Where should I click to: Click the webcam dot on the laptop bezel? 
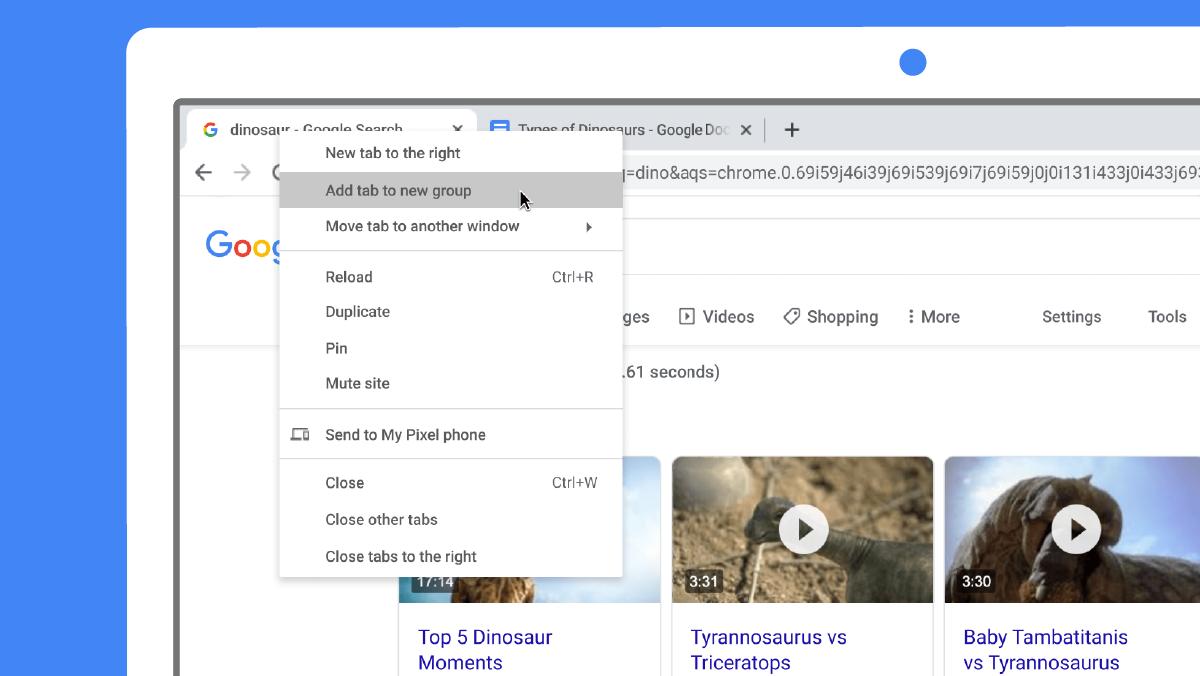[x=913, y=63]
